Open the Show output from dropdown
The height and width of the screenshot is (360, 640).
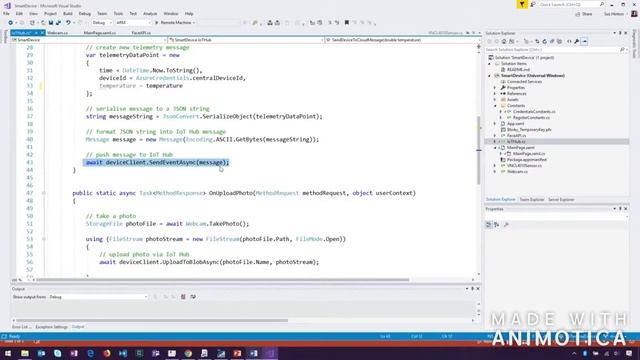point(98,297)
